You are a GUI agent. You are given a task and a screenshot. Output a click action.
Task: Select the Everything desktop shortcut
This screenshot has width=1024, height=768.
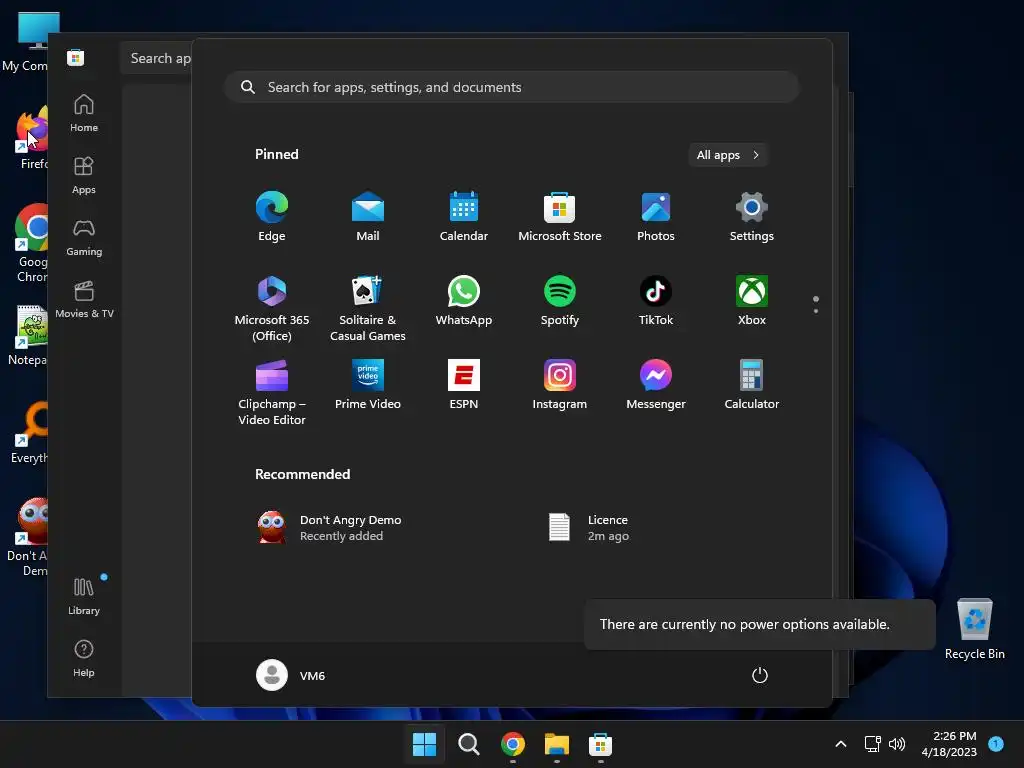(29, 433)
